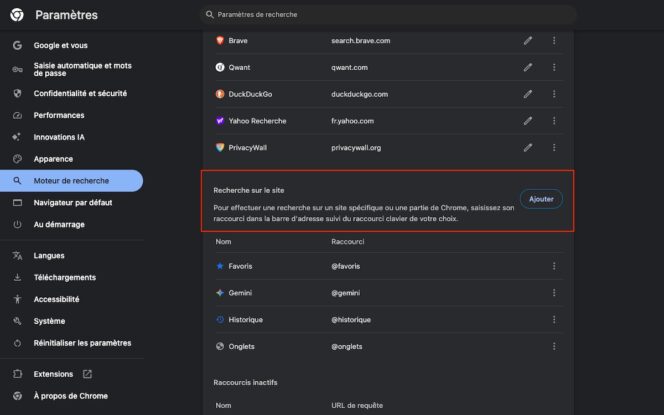Click the @gemini shortcut text
Viewport: 664px width, 415px height.
tap(346, 293)
